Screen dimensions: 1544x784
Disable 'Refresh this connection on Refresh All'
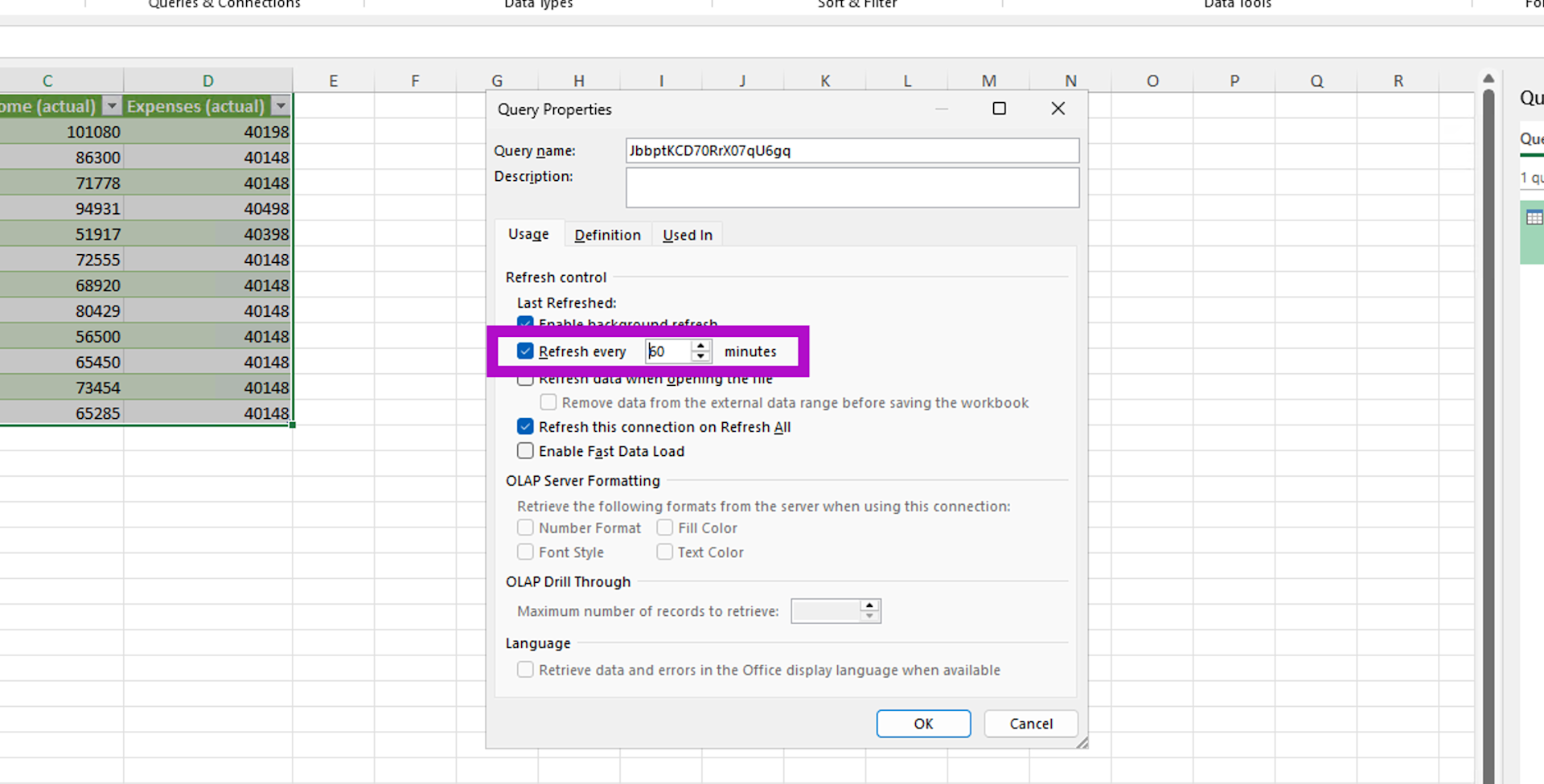[x=525, y=426]
